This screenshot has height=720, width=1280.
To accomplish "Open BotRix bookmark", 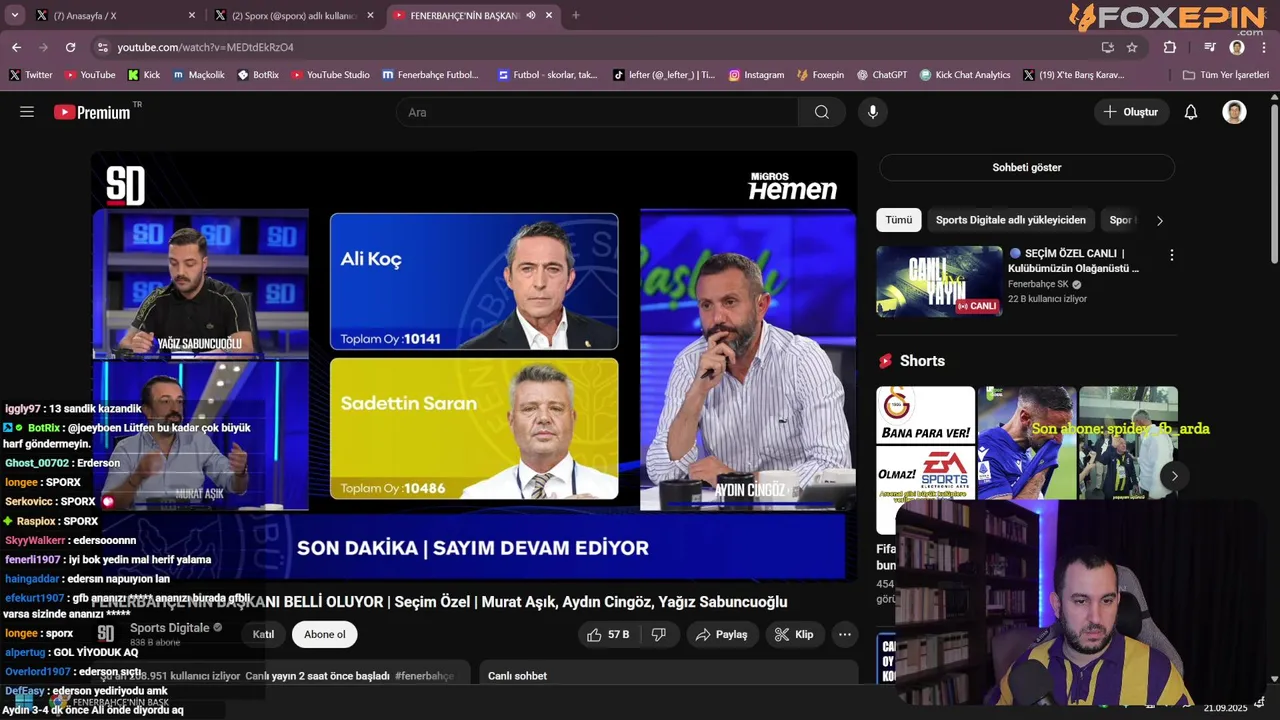I will coord(258,75).
